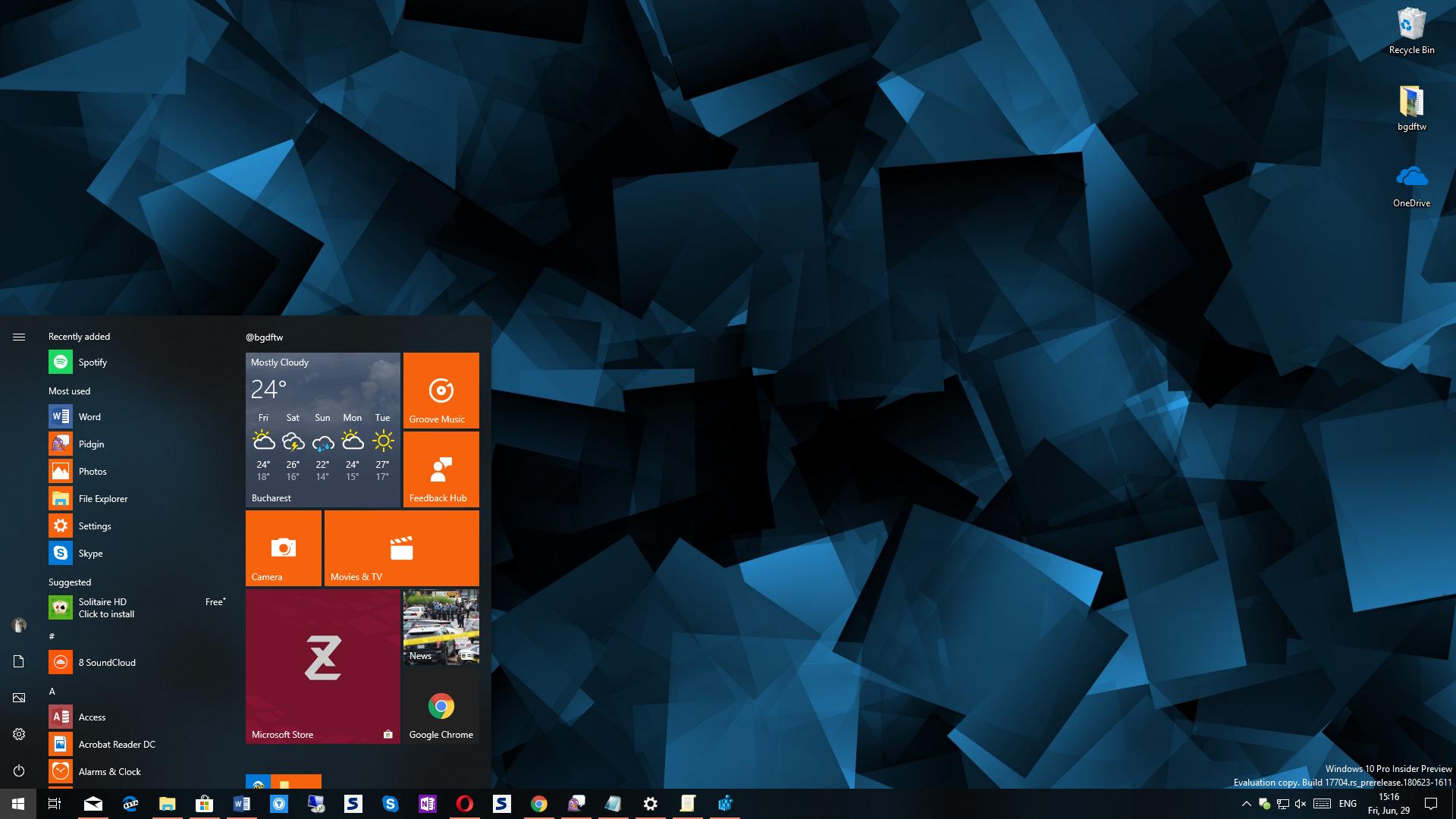
Task: Open the touch keyboard from system tray
Action: (1322, 804)
